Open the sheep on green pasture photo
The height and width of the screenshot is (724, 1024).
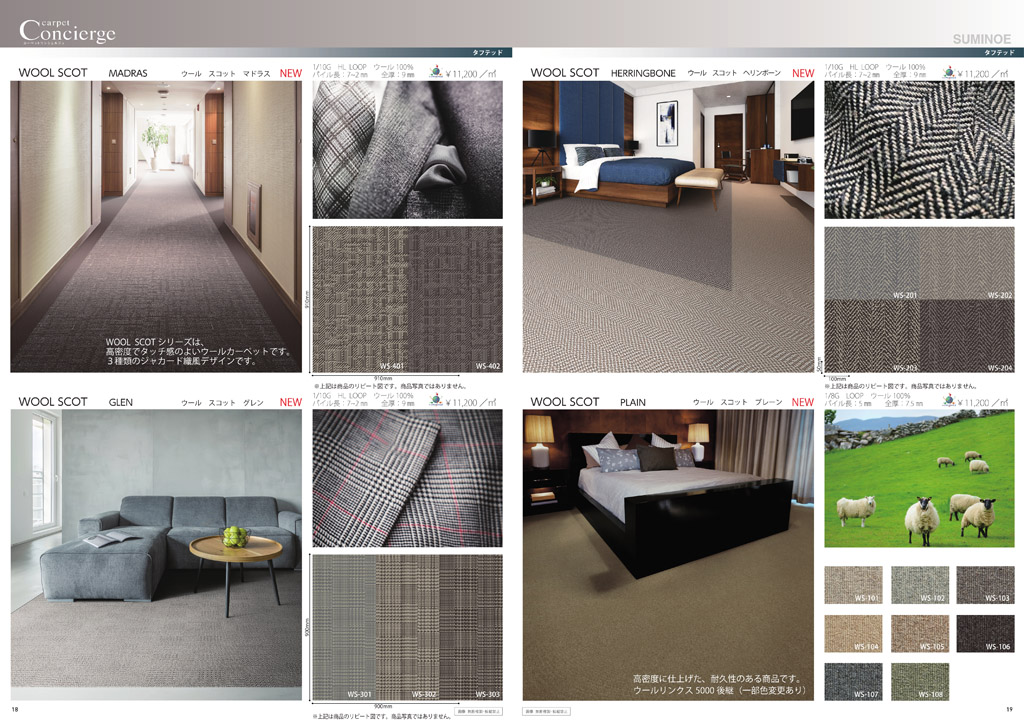click(920, 479)
